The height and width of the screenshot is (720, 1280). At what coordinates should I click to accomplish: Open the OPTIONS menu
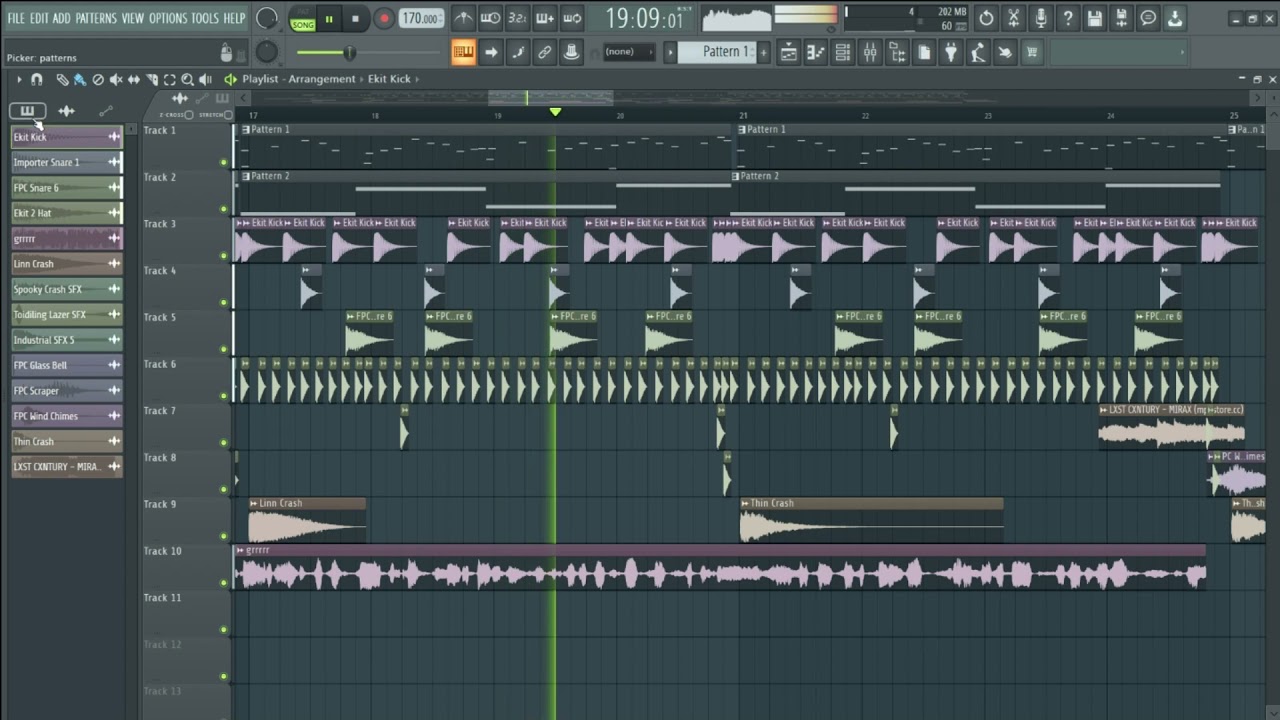(168, 18)
